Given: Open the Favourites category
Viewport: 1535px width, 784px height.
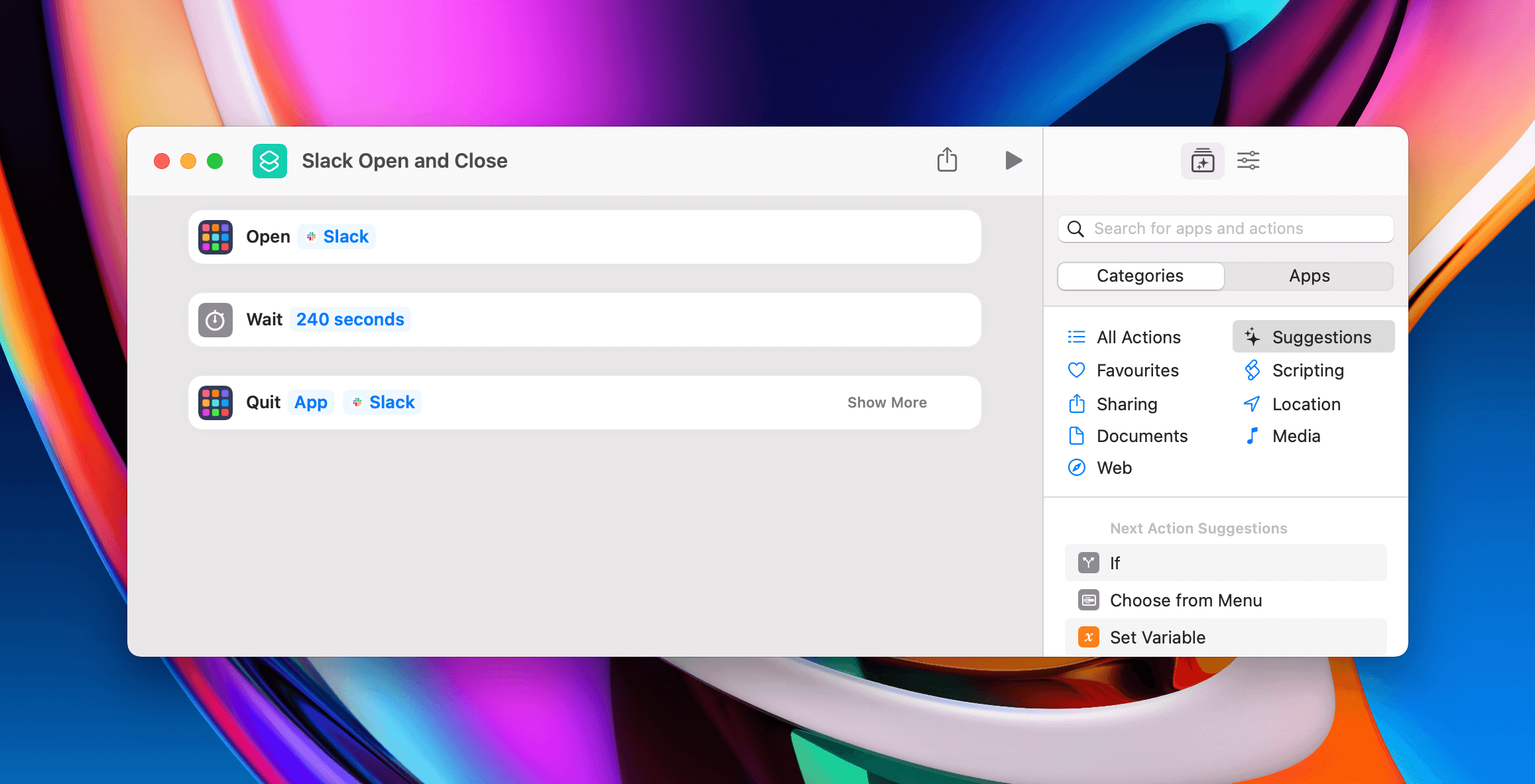Looking at the screenshot, I should click(x=1136, y=370).
